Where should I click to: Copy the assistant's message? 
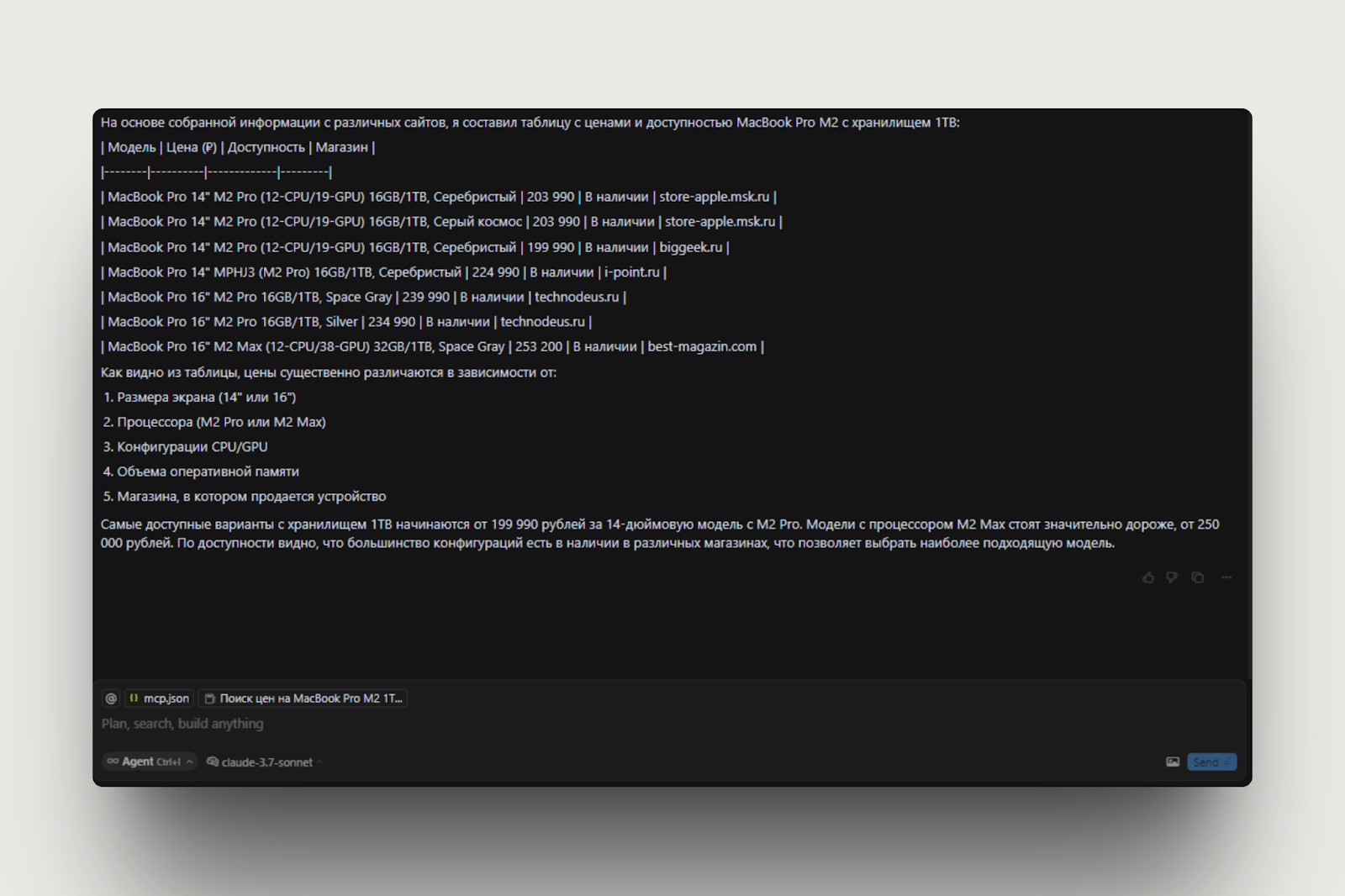click(x=1198, y=577)
